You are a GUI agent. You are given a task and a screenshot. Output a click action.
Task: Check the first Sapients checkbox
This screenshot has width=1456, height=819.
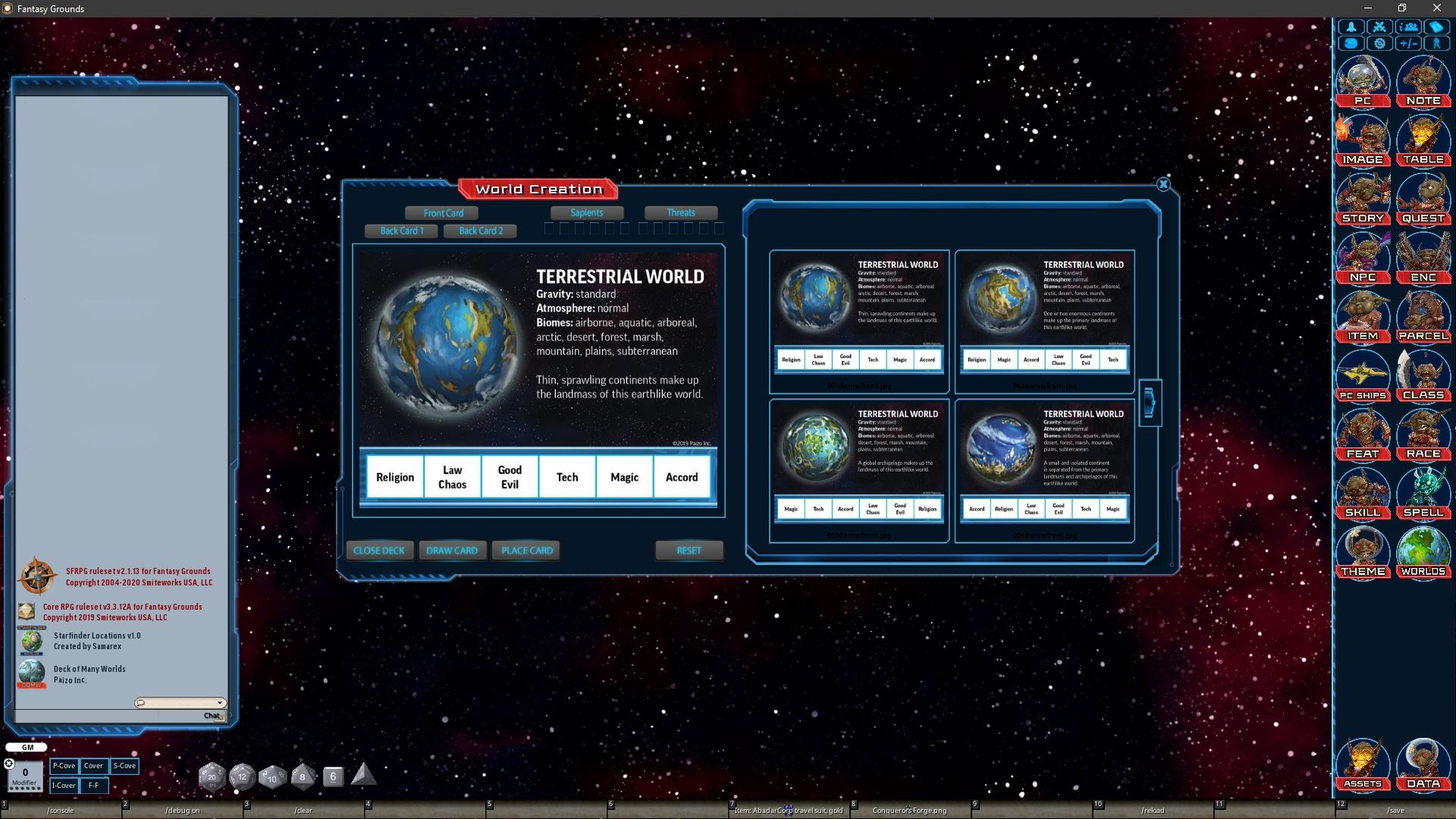click(548, 227)
